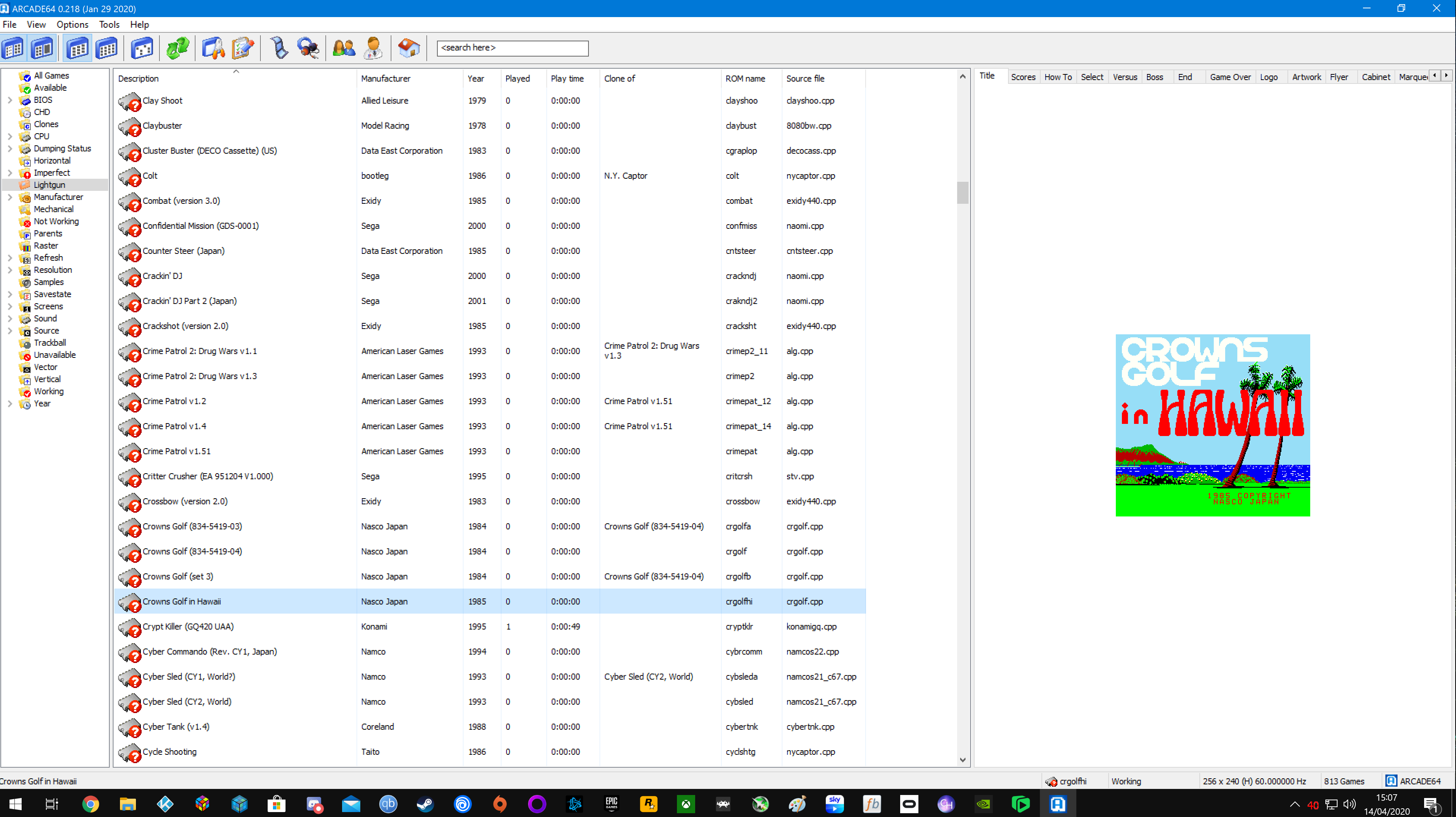Toggle the folder list pane toolbar icon

click(13, 48)
